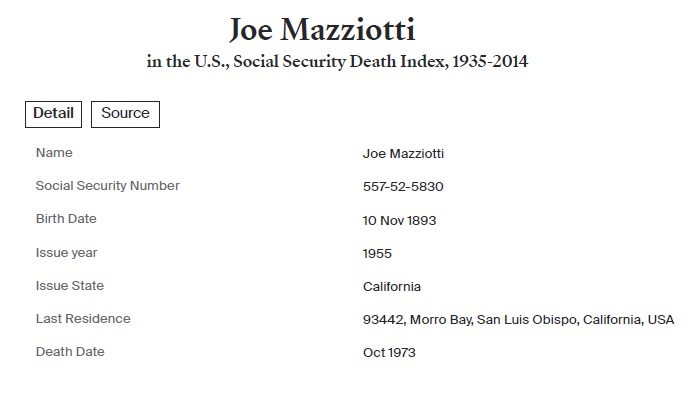
Task: Click the Death Date label
Action: [70, 352]
